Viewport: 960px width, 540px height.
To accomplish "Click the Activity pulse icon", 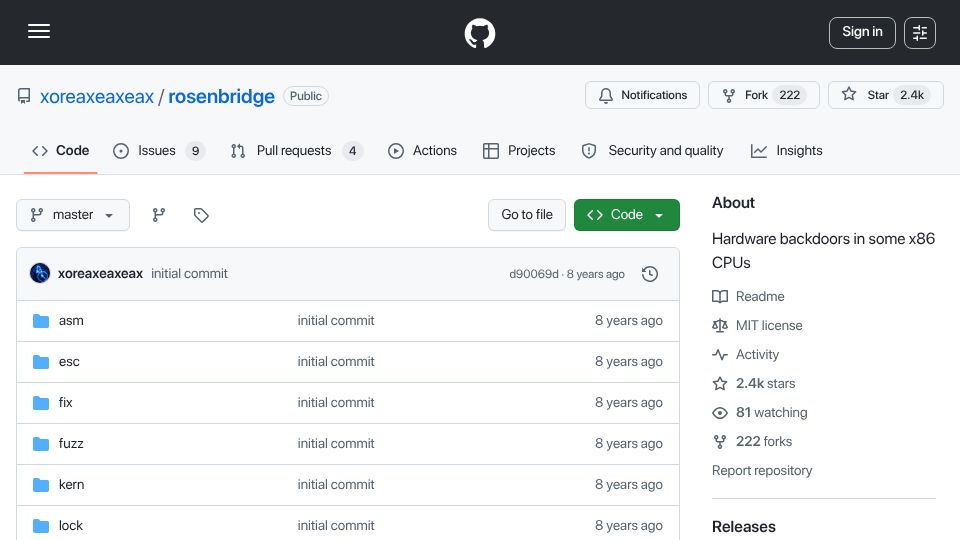I will [x=720, y=354].
